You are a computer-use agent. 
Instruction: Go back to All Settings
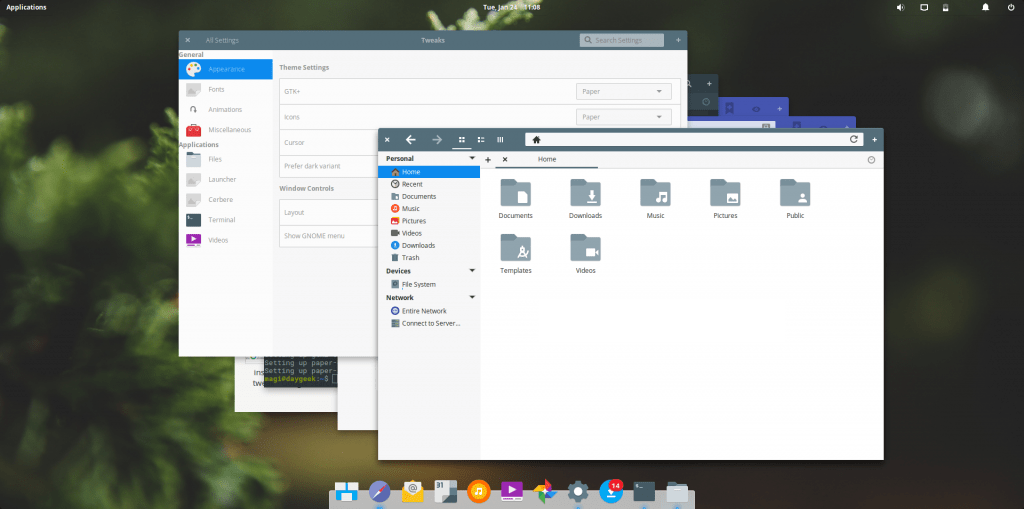click(x=221, y=40)
